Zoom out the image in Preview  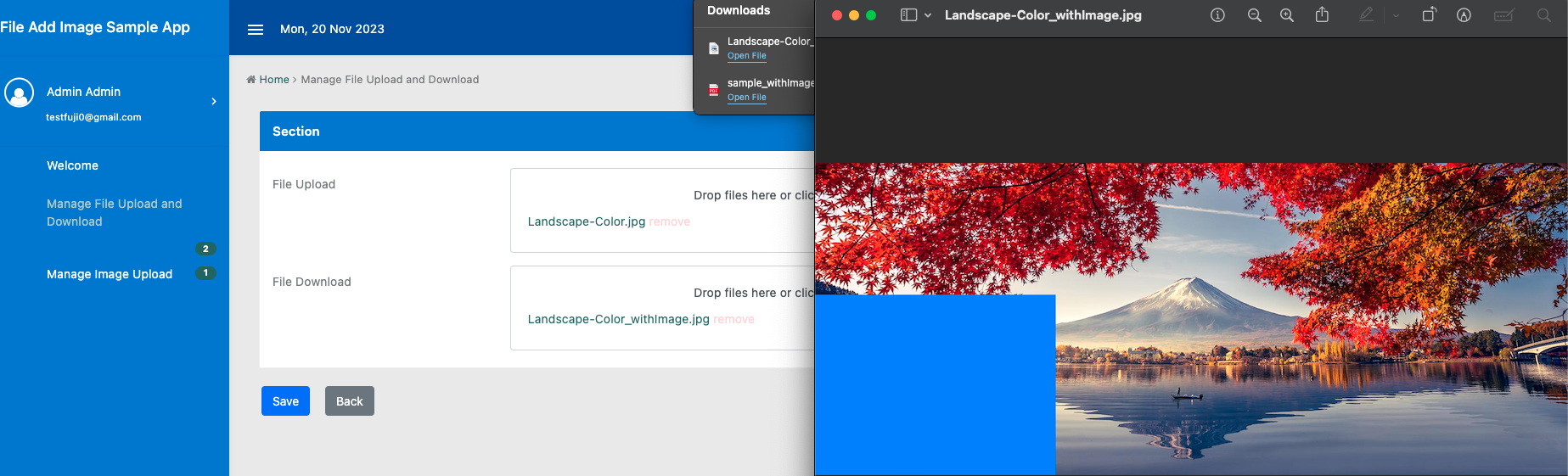tap(1254, 15)
